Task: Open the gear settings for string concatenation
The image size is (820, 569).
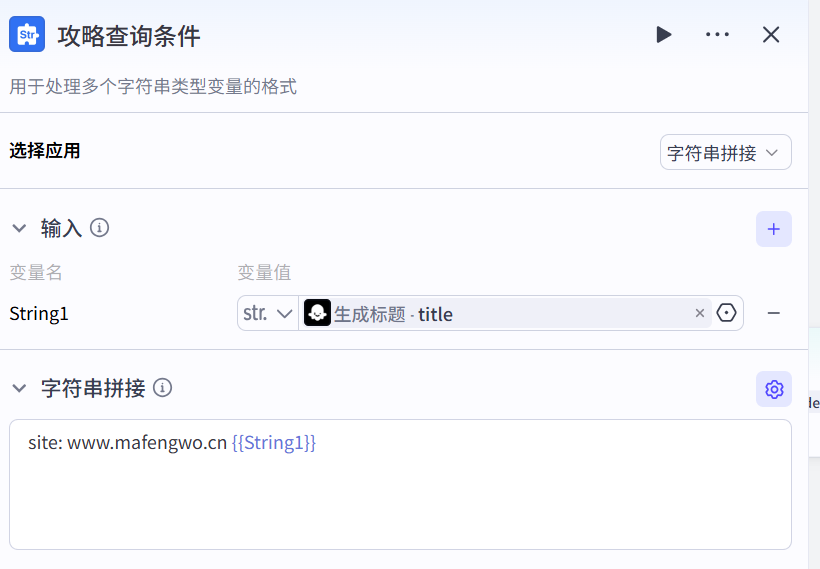Action: tap(773, 389)
